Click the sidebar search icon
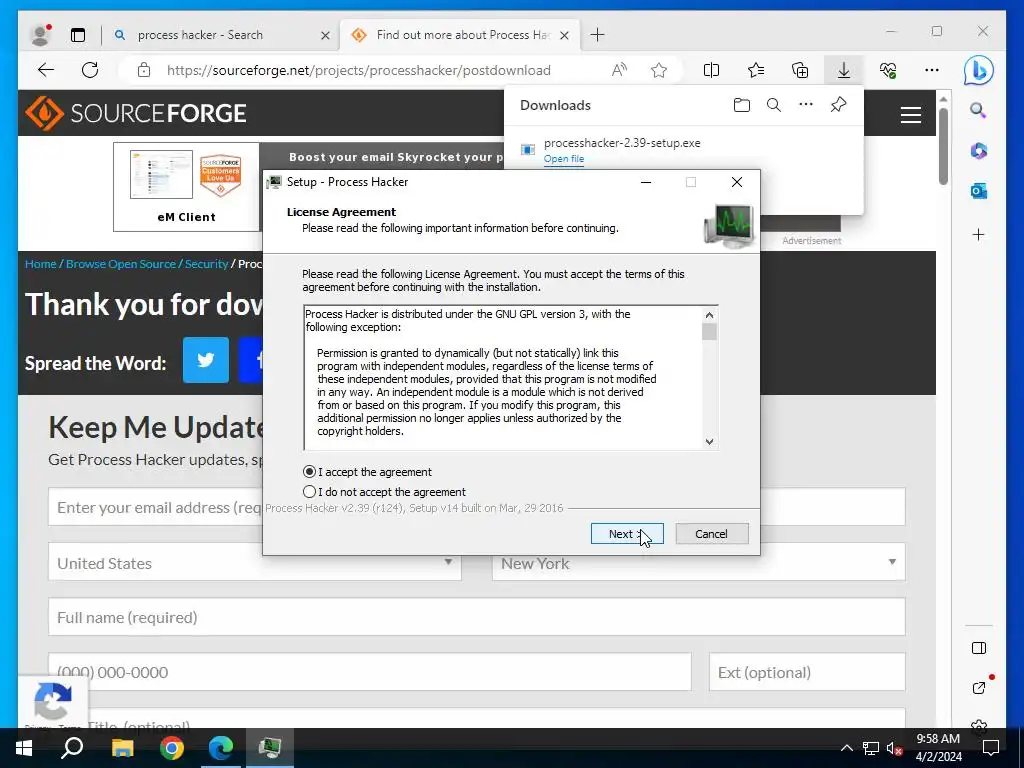Image resolution: width=1024 pixels, height=768 pixels. click(x=978, y=110)
